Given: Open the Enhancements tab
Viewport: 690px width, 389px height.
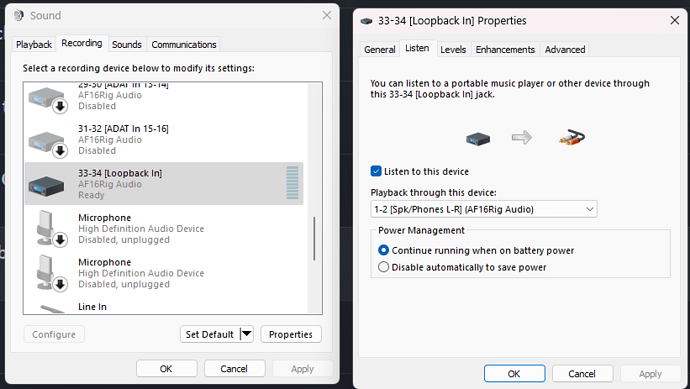Looking at the screenshot, I should (505, 49).
